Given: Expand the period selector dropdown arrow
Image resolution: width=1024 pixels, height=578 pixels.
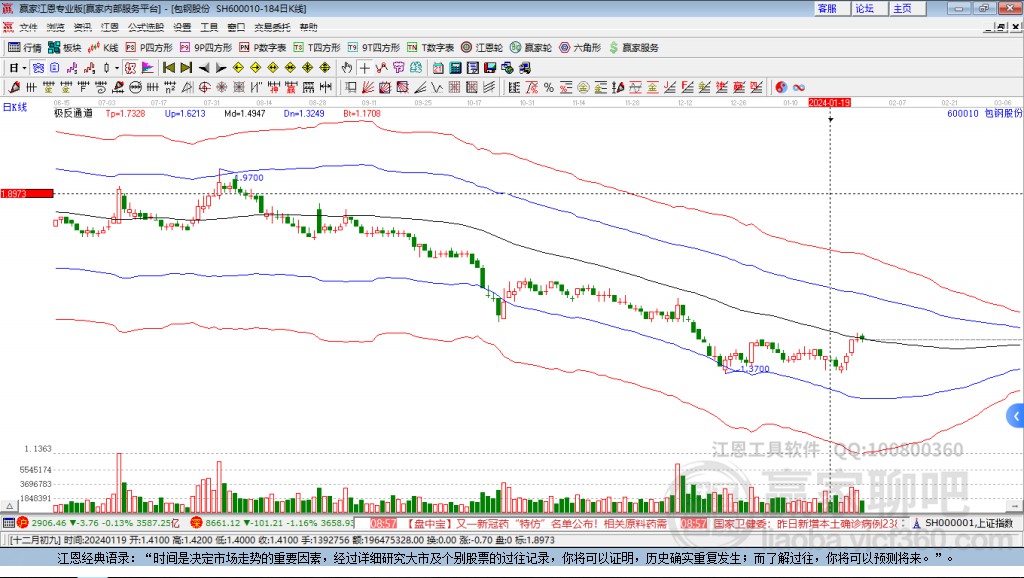Looking at the screenshot, I should point(24,68).
